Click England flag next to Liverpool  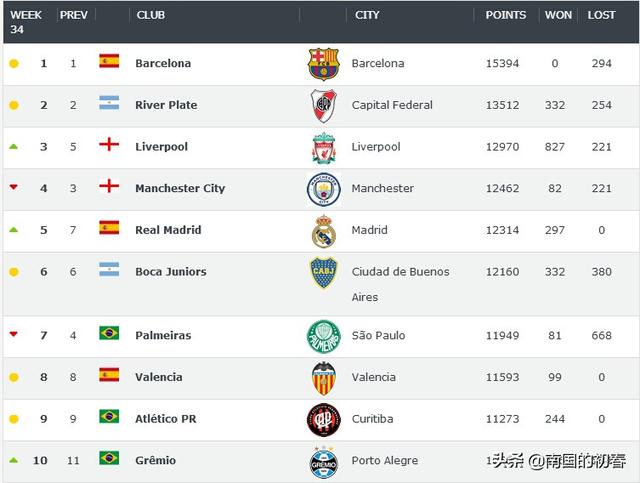(109, 144)
